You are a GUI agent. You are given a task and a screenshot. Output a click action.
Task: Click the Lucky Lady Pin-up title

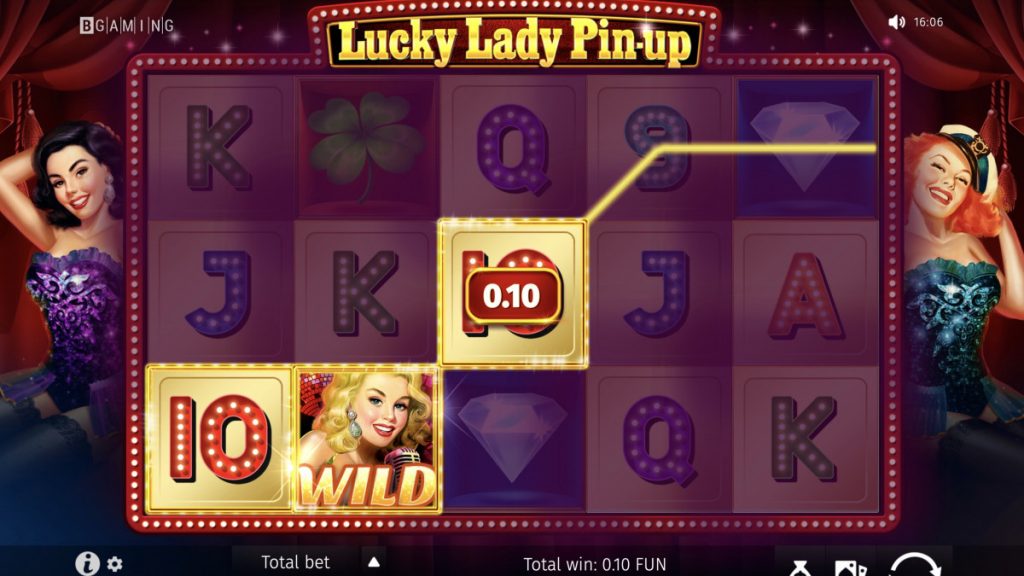(515, 42)
